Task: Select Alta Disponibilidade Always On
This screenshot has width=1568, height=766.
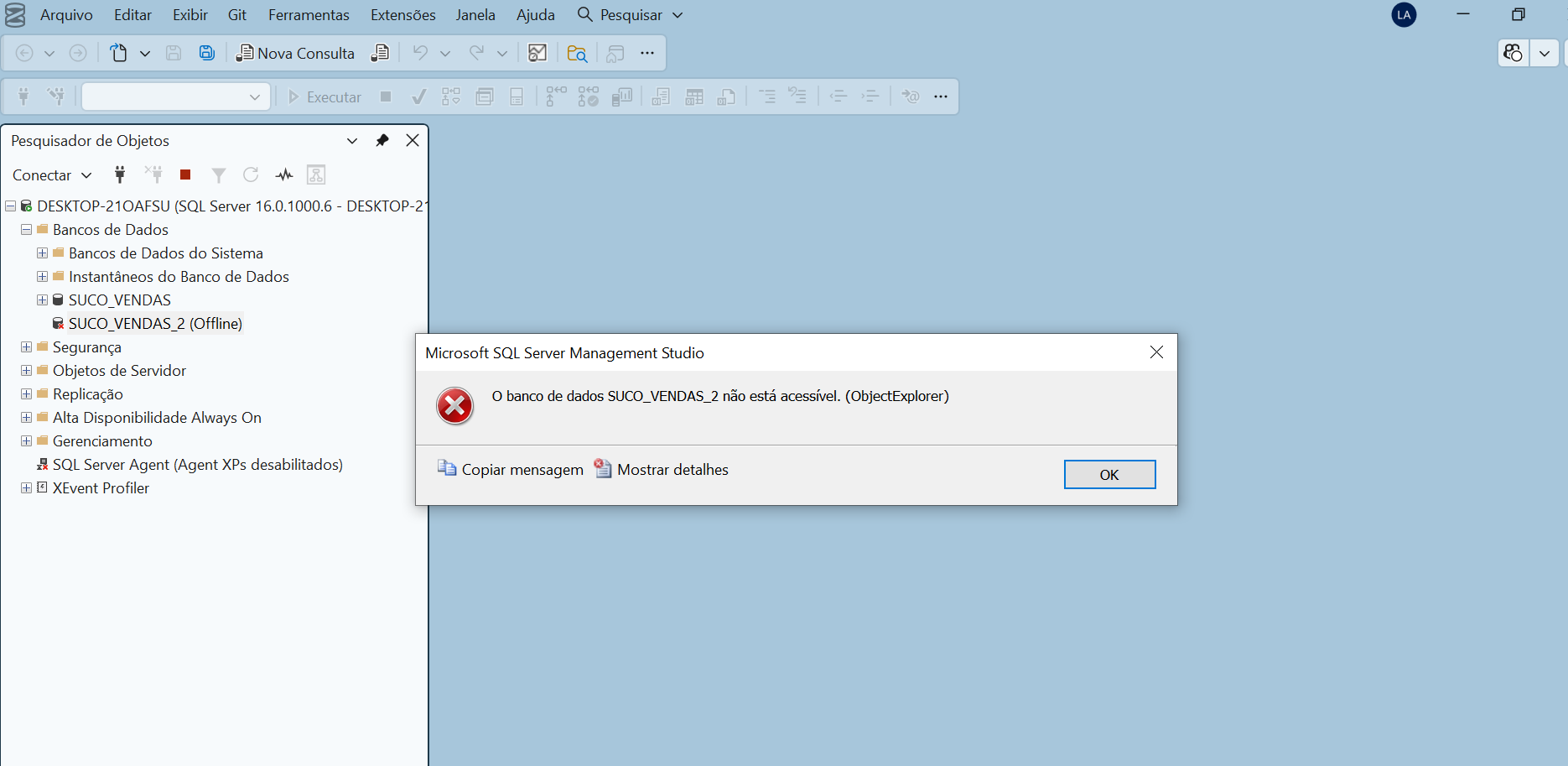Action: point(157,417)
